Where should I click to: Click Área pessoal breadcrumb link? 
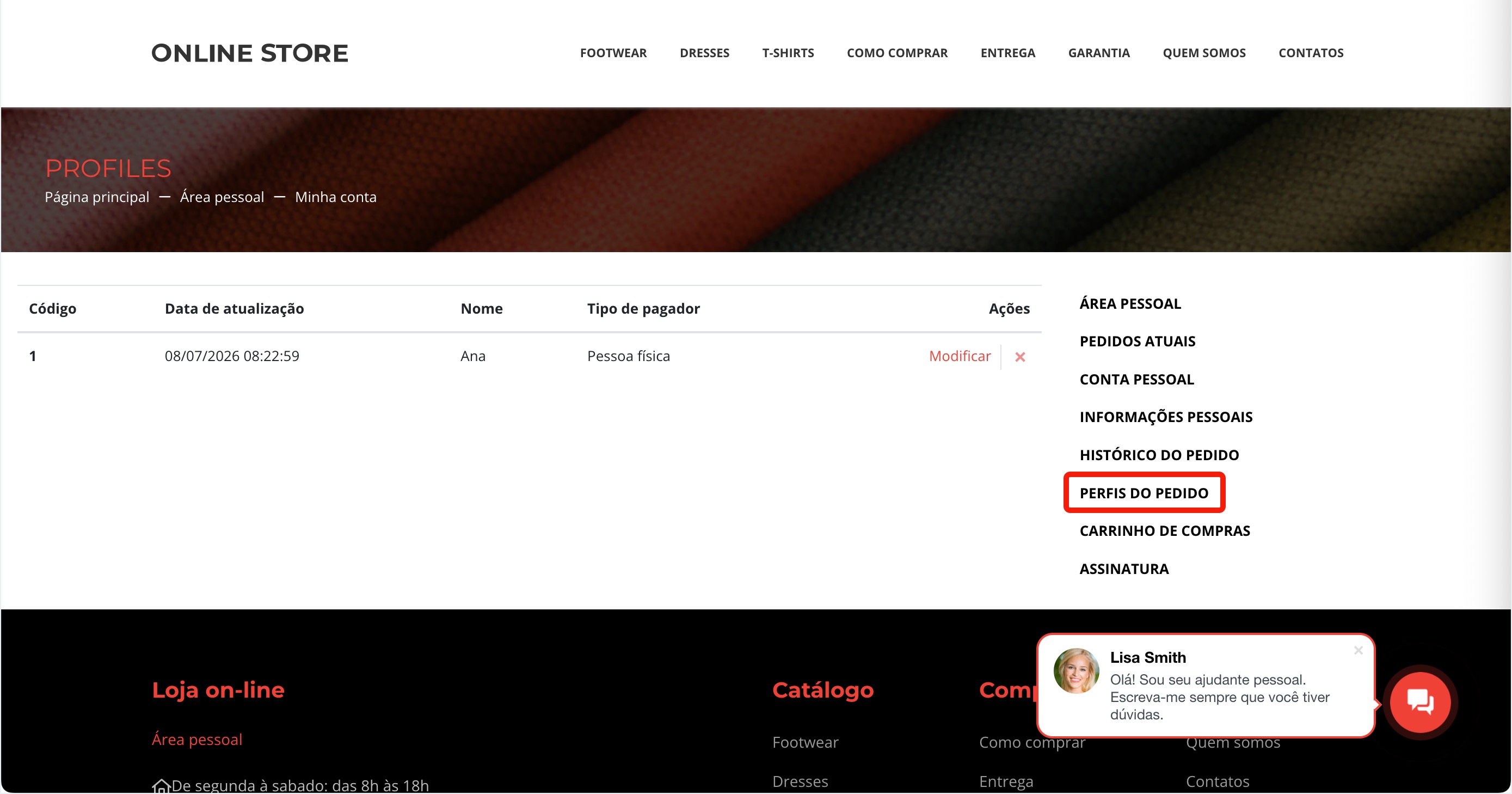coord(222,197)
